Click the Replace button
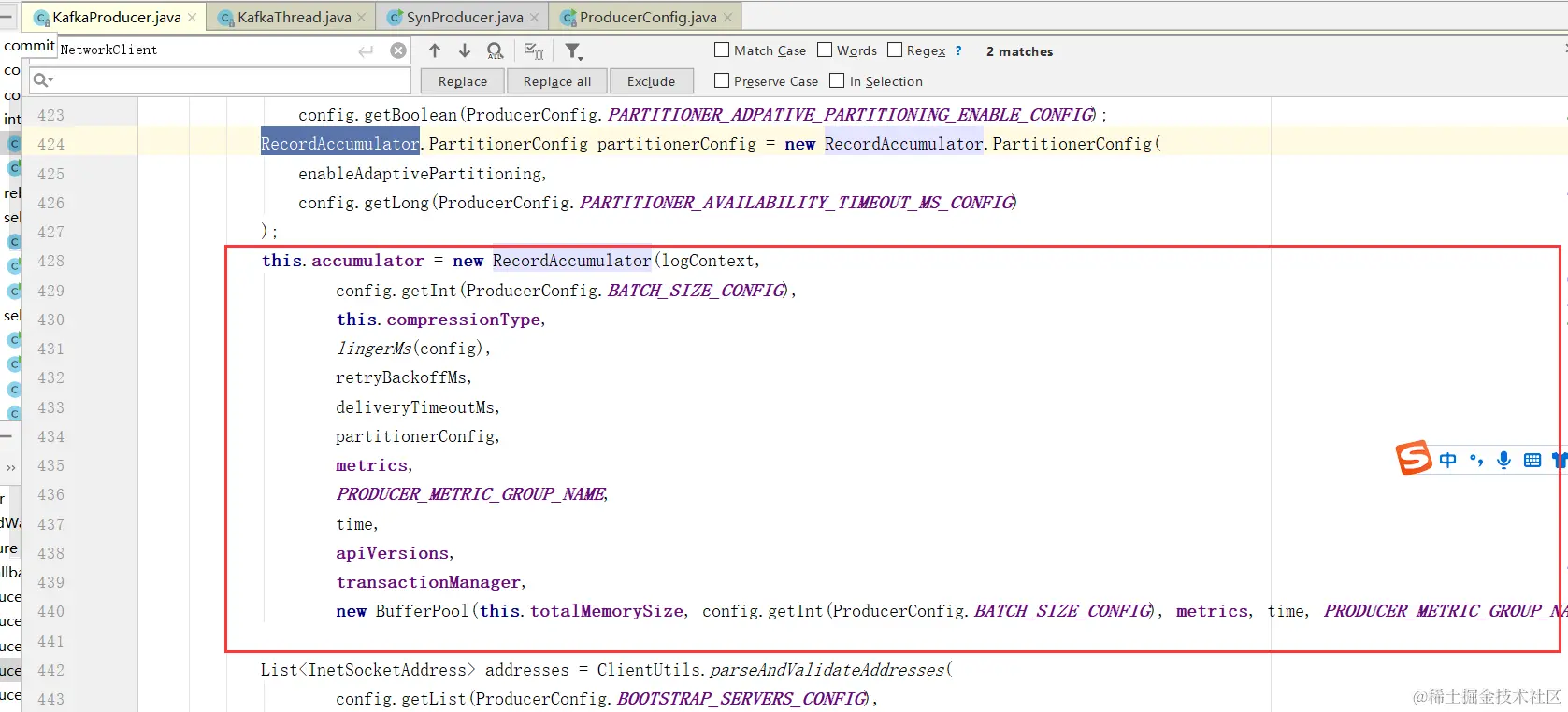The height and width of the screenshot is (712, 1568). pyautogui.click(x=463, y=81)
